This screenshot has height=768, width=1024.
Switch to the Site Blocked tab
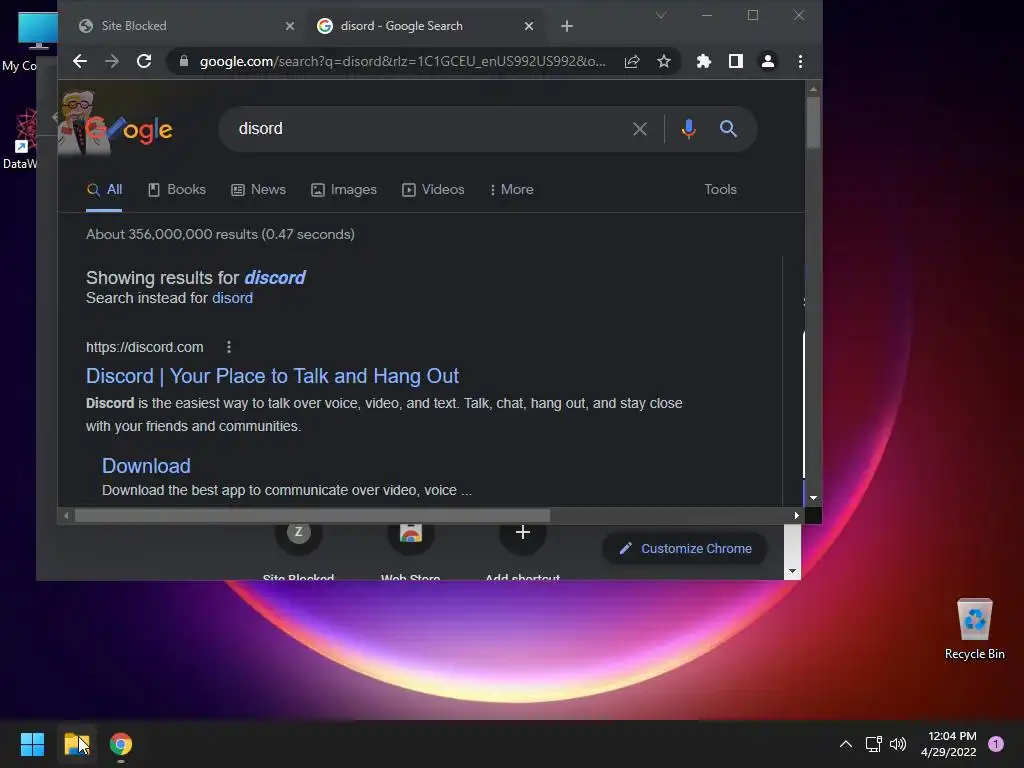[x=185, y=26]
